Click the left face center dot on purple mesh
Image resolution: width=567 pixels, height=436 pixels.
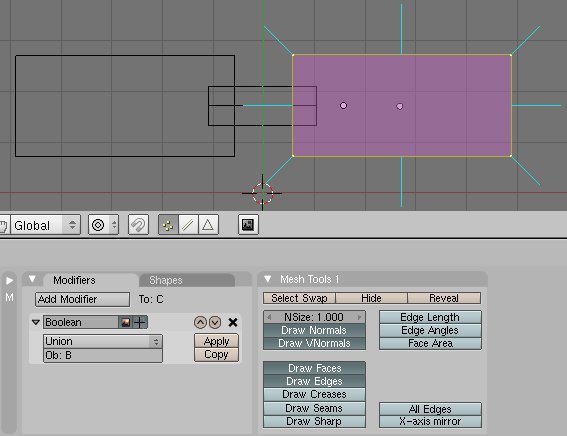click(344, 106)
